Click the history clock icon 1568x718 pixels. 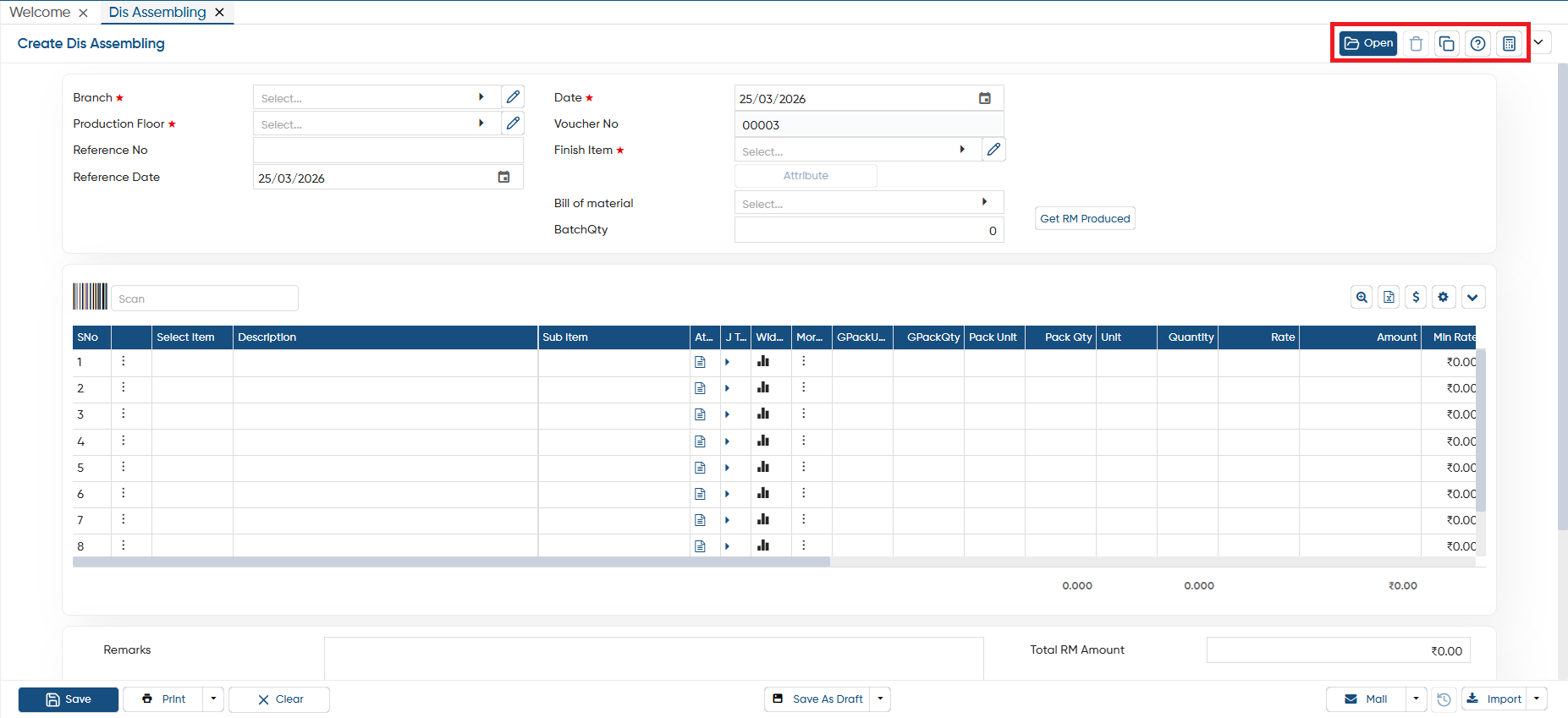click(x=1444, y=699)
